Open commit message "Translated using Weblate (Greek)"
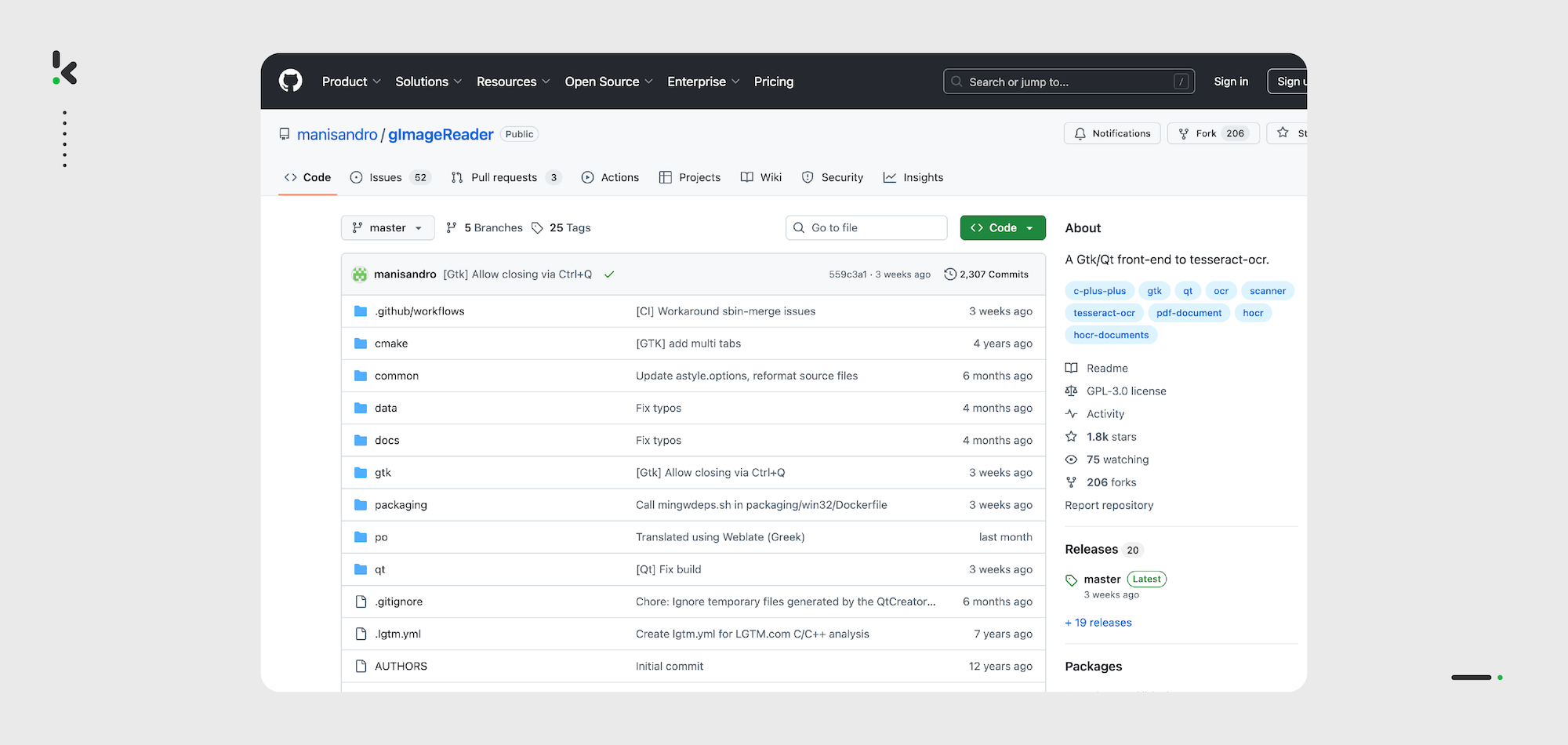The width and height of the screenshot is (1568, 745). (x=720, y=537)
